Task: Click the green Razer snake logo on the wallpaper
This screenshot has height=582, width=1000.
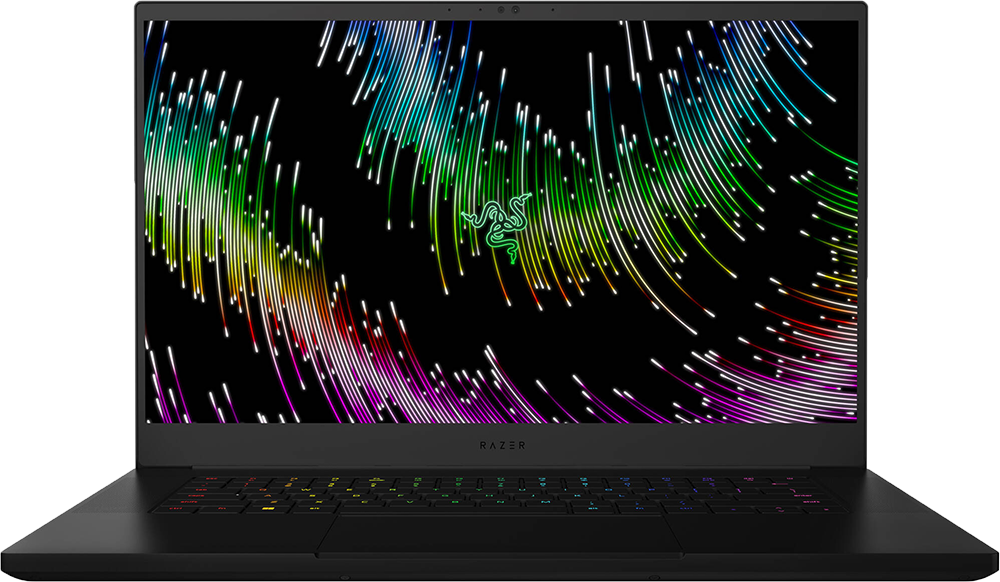Action: pyautogui.click(x=497, y=226)
